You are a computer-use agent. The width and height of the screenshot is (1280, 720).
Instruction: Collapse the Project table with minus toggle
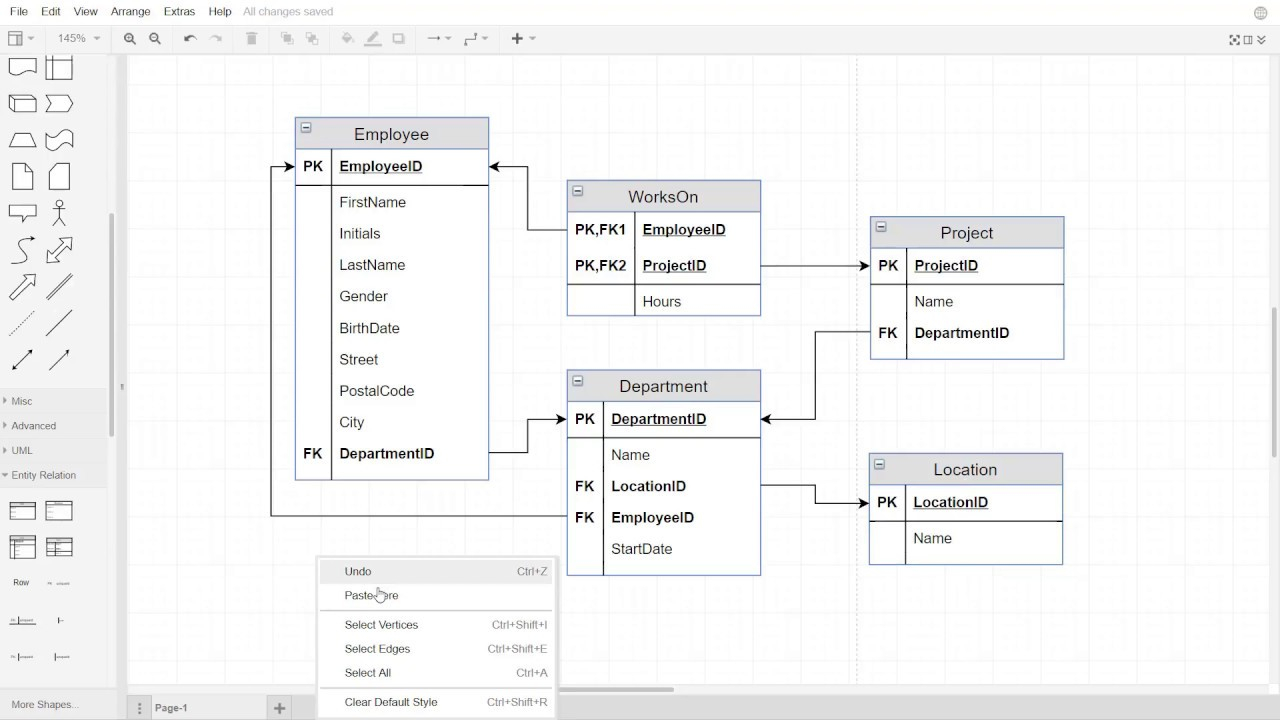pos(881,227)
